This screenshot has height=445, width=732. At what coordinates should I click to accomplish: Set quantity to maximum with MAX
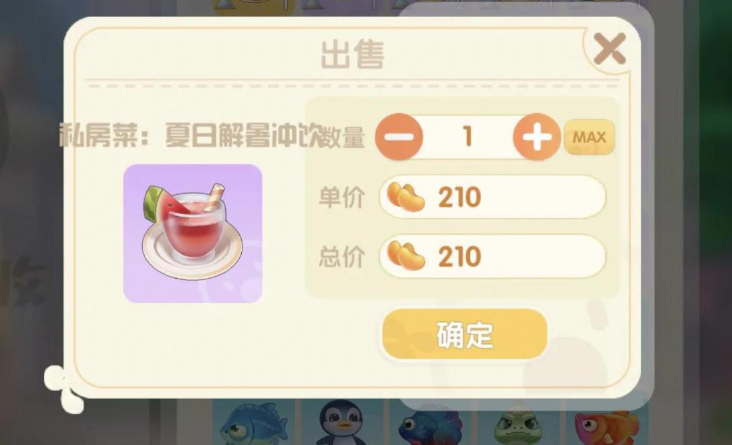pyautogui.click(x=589, y=137)
